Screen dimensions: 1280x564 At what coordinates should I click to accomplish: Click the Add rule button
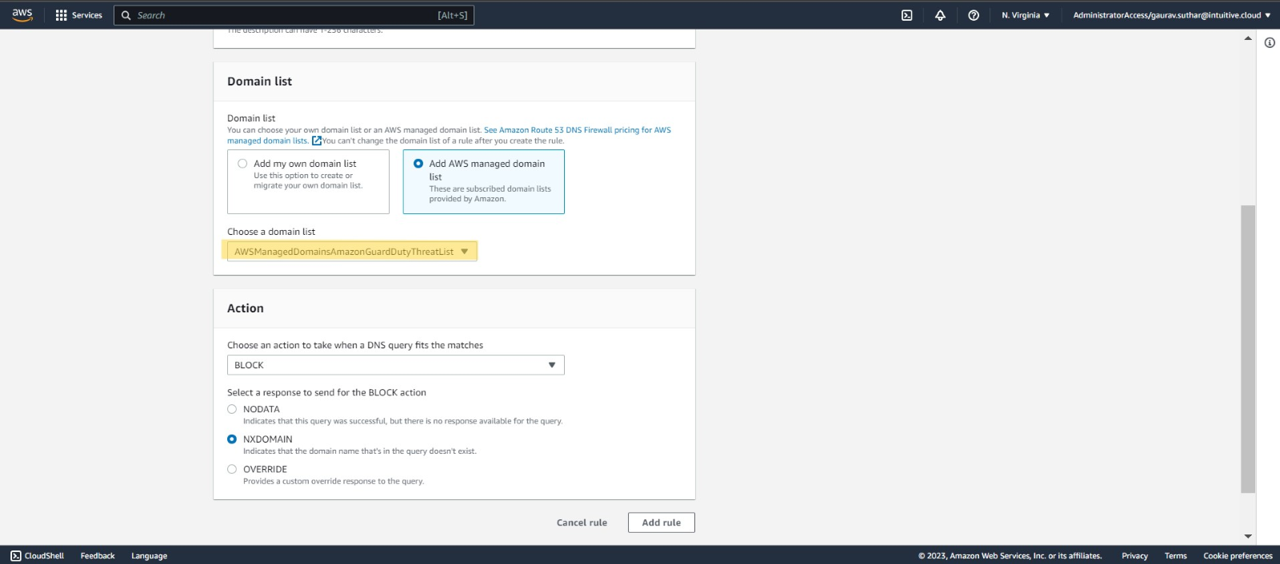click(x=661, y=522)
